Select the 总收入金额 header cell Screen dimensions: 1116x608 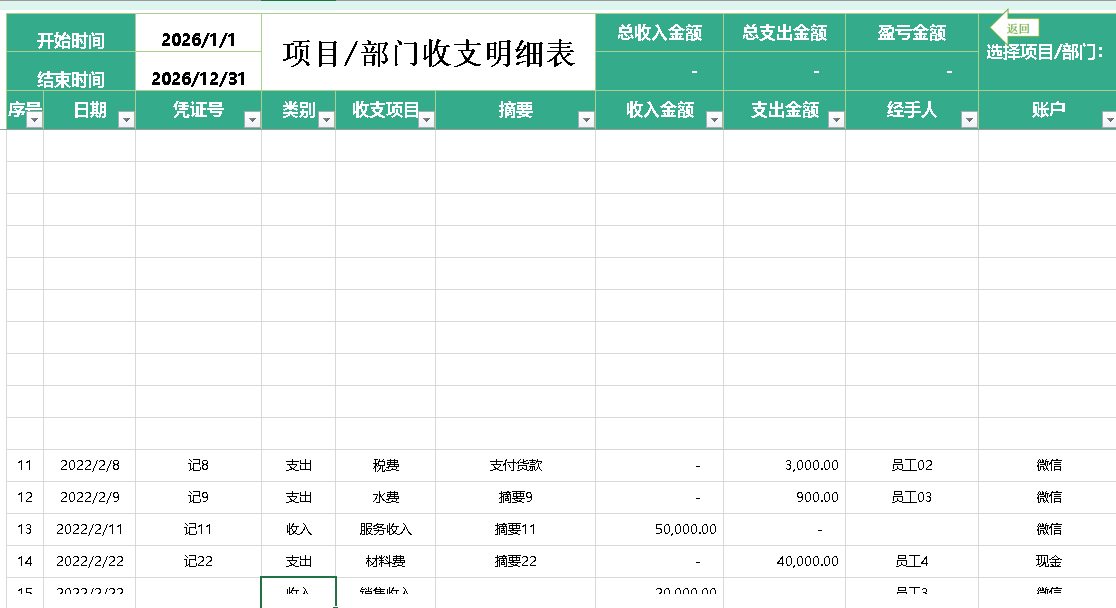tap(659, 33)
